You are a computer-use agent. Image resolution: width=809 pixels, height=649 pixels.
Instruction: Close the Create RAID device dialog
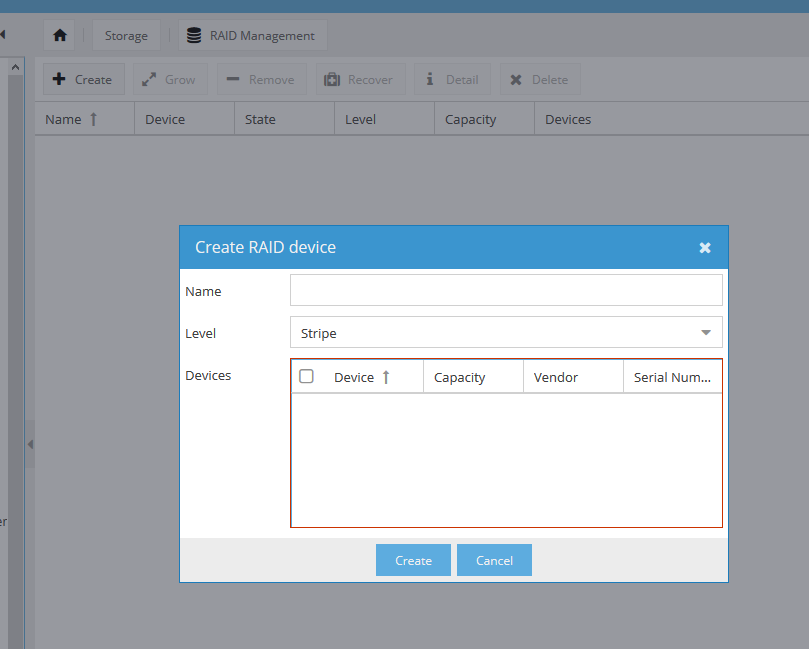(705, 248)
